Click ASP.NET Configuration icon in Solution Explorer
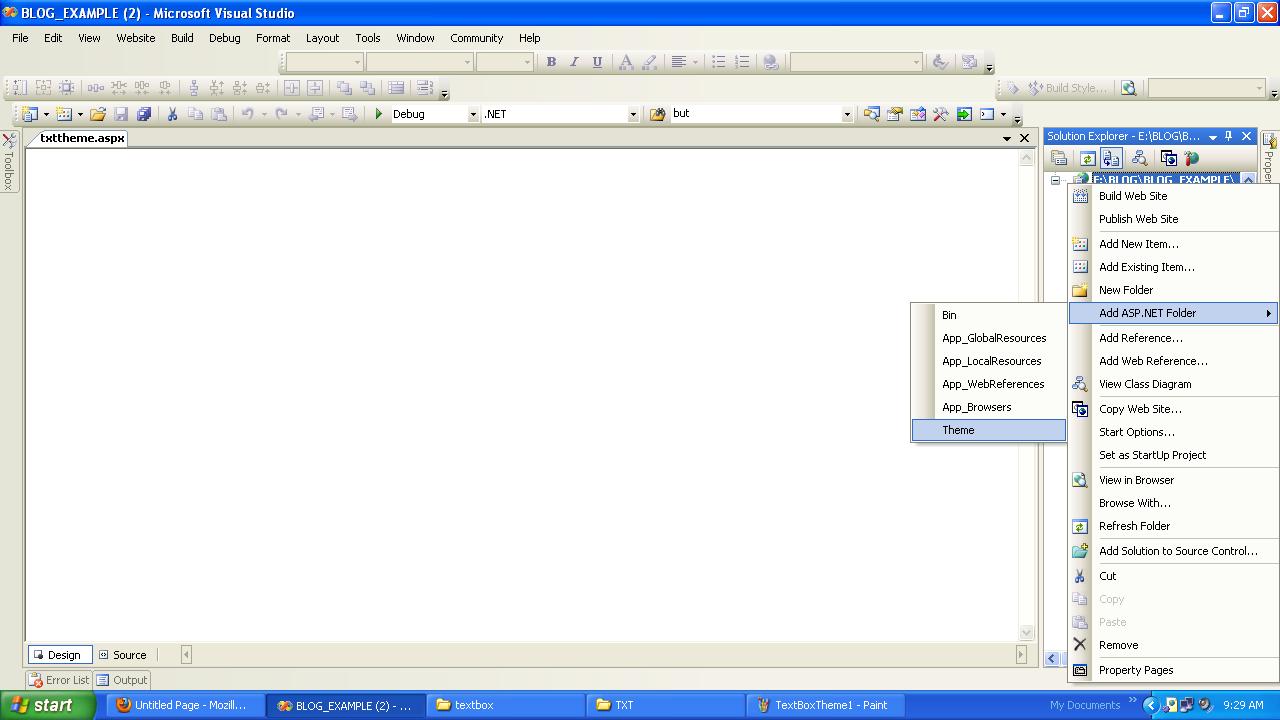Viewport: 1280px width, 720px height. point(1191,158)
